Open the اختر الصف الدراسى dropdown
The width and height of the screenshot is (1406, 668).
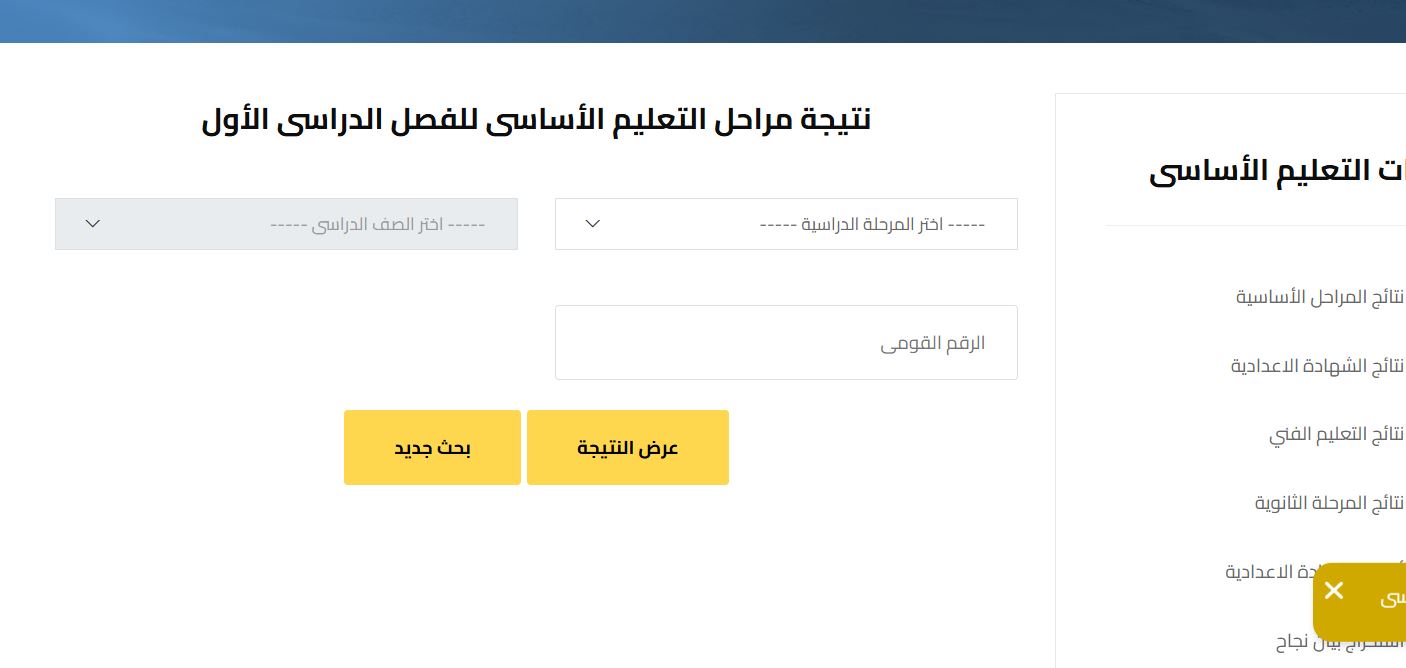point(286,224)
